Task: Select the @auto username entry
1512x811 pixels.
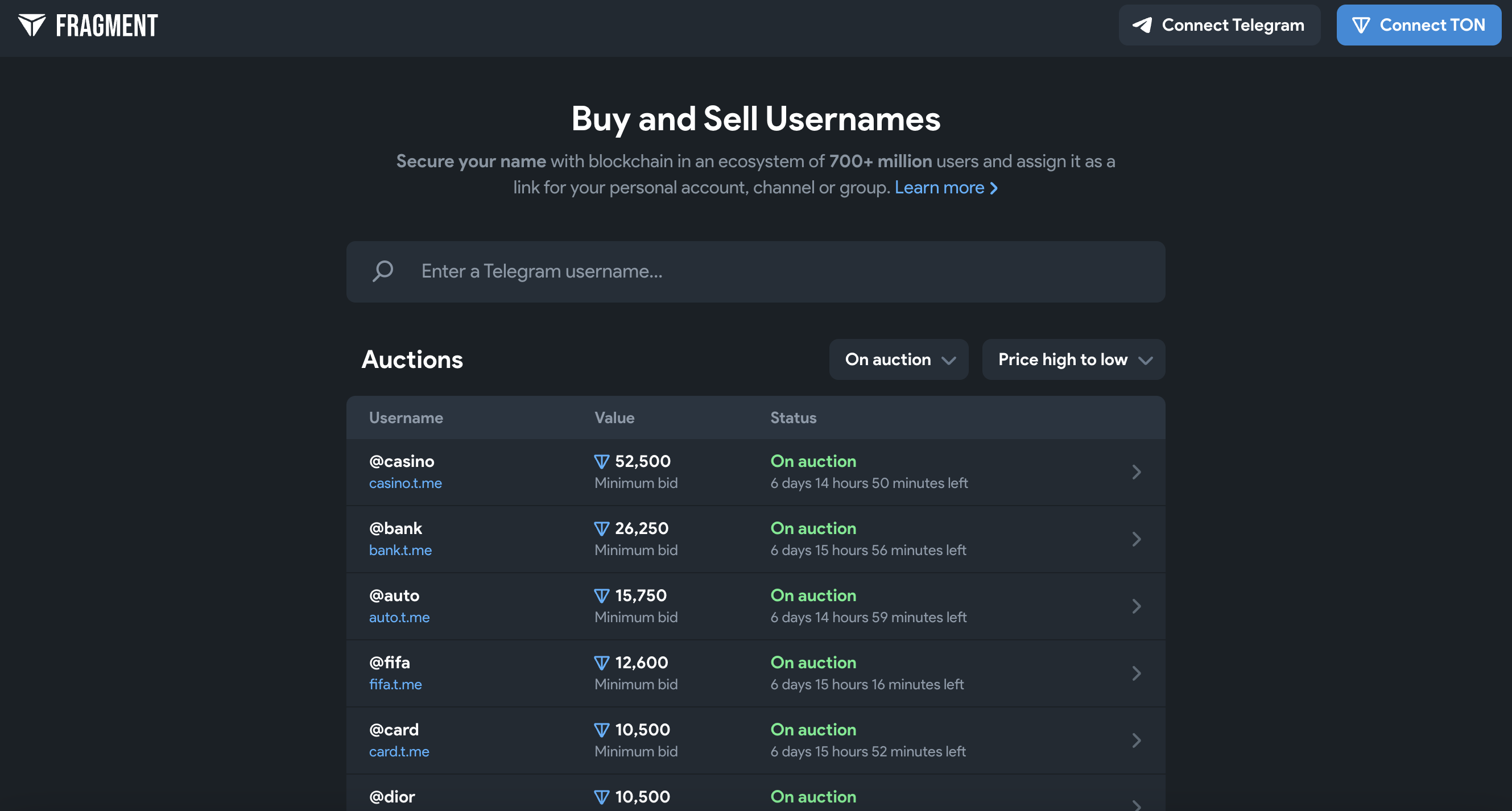Action: (394, 595)
